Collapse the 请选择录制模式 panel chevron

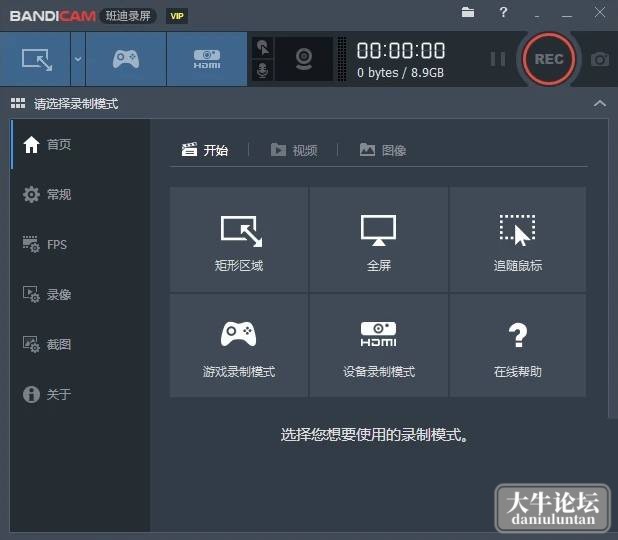(x=600, y=104)
